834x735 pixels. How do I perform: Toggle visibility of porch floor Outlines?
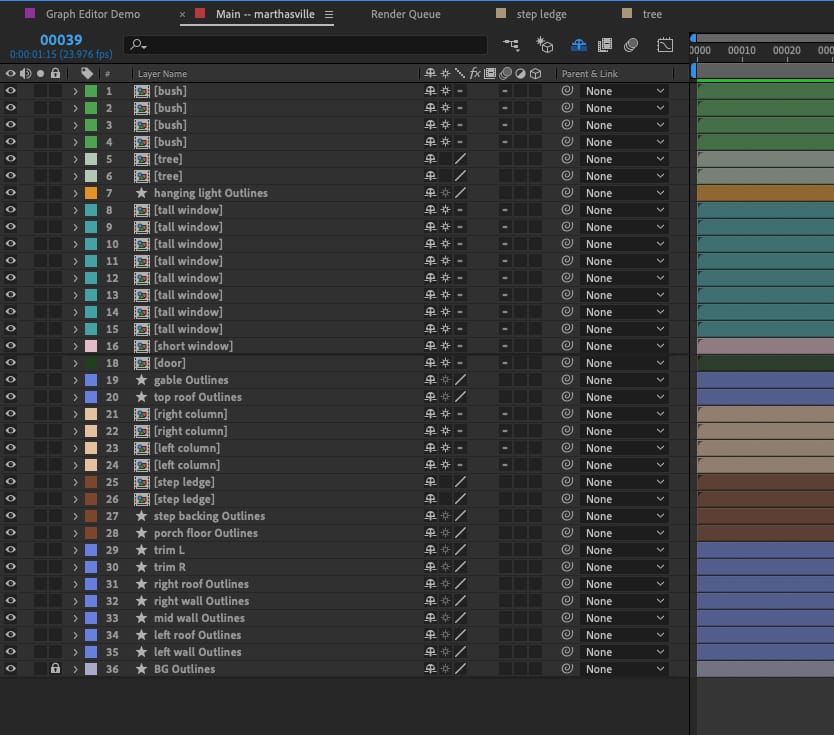(10, 533)
